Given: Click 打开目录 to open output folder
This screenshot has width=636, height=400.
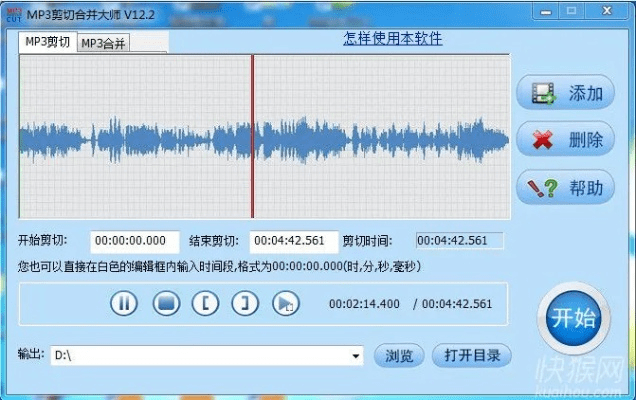Looking at the screenshot, I should pyautogui.click(x=472, y=356).
